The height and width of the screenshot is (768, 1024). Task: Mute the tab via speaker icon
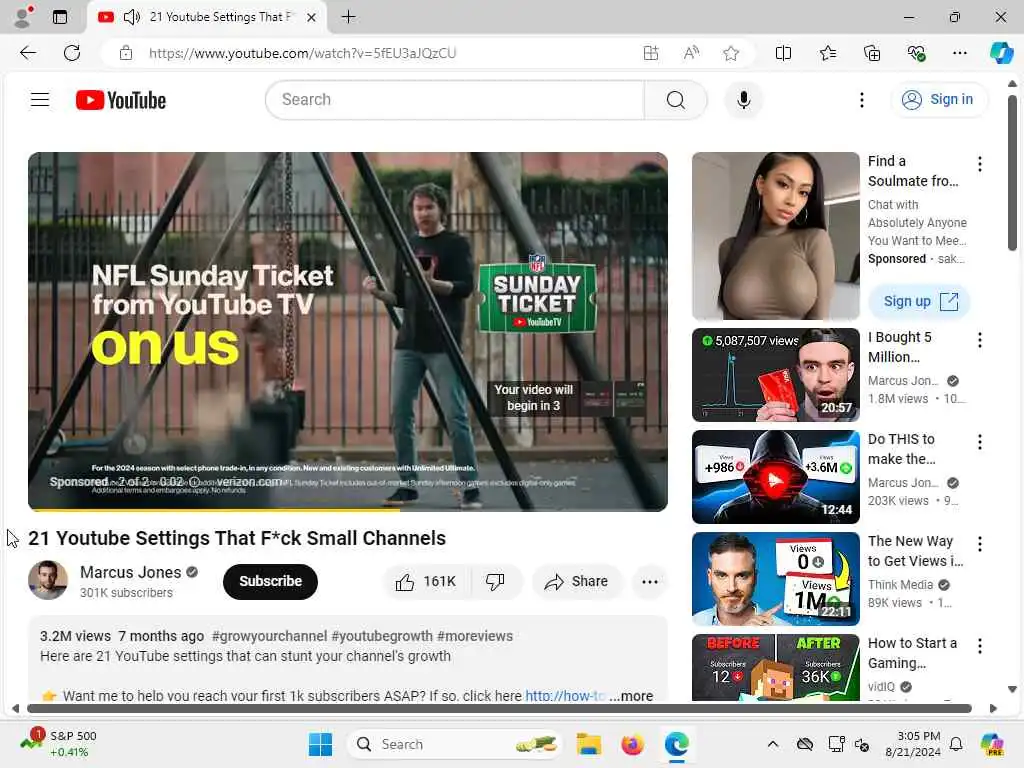131,17
